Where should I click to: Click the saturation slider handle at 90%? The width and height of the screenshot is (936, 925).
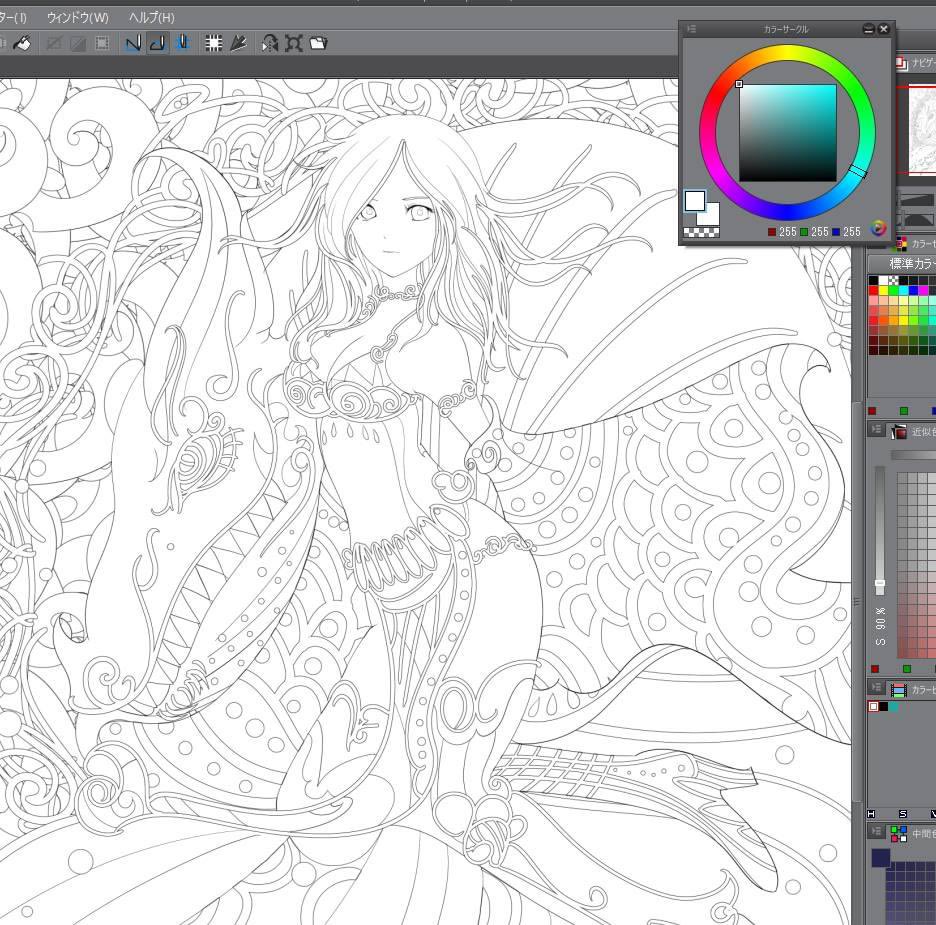[879, 585]
